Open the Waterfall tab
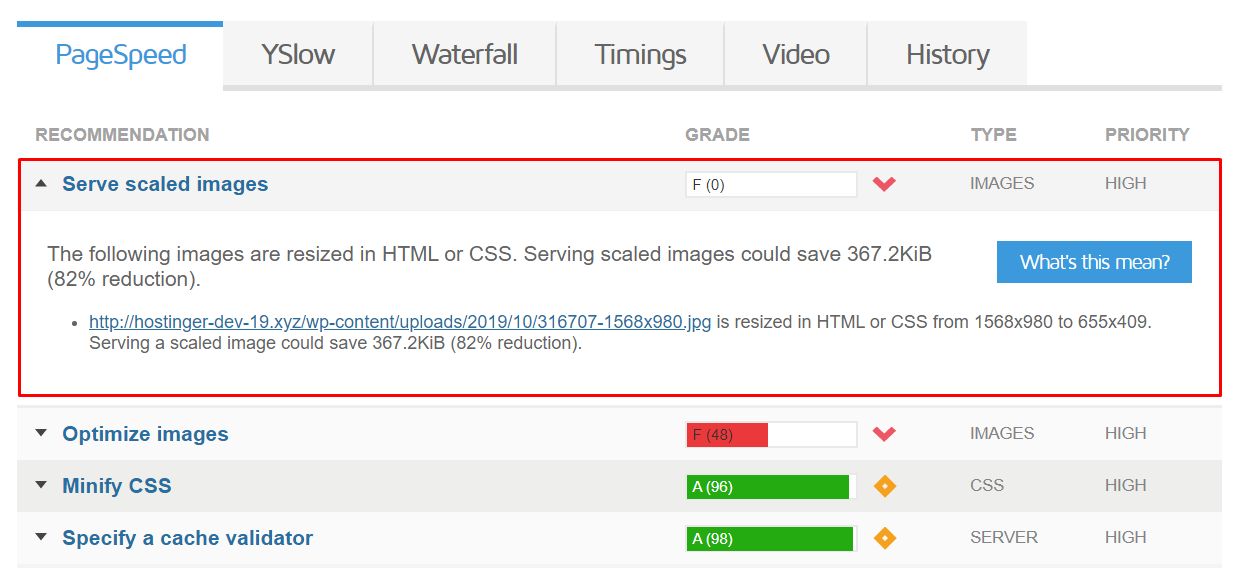Image resolution: width=1235 pixels, height=568 pixels. click(465, 54)
